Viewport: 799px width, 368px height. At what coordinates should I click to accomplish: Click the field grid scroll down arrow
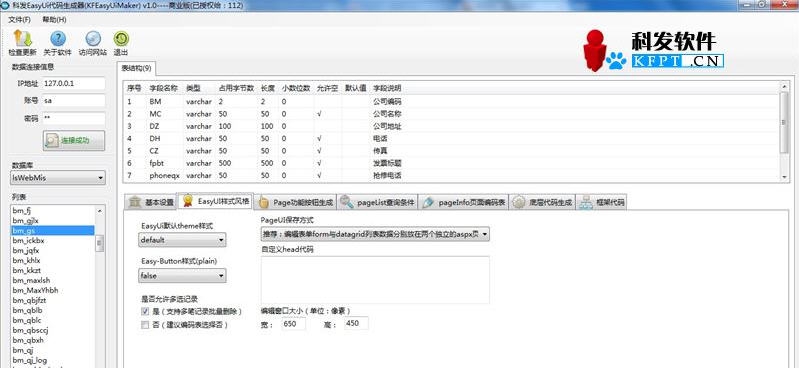[784, 176]
